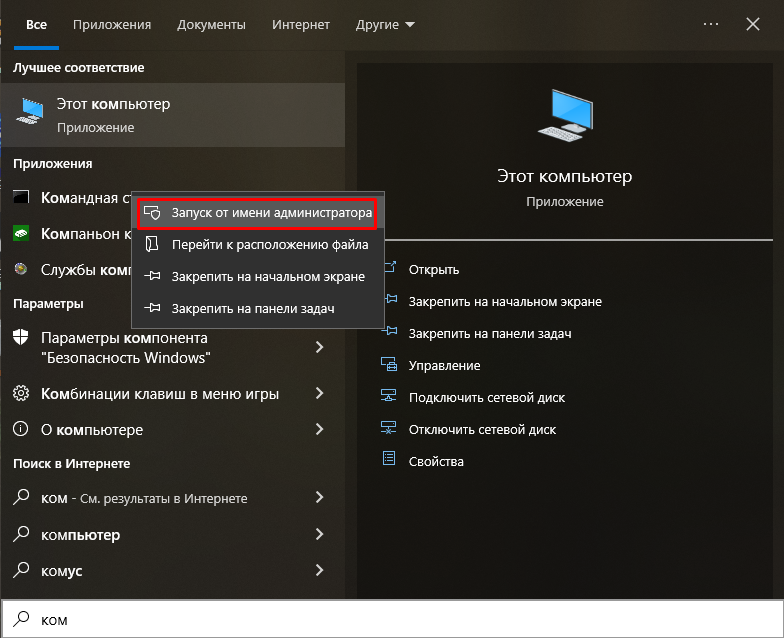Click the magnifier icon beside компьютер suggestion

pyautogui.click(x=20, y=534)
